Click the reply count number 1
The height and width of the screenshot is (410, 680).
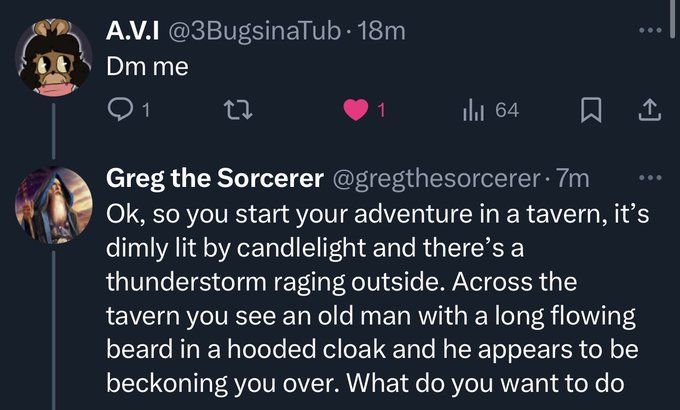tap(145, 111)
